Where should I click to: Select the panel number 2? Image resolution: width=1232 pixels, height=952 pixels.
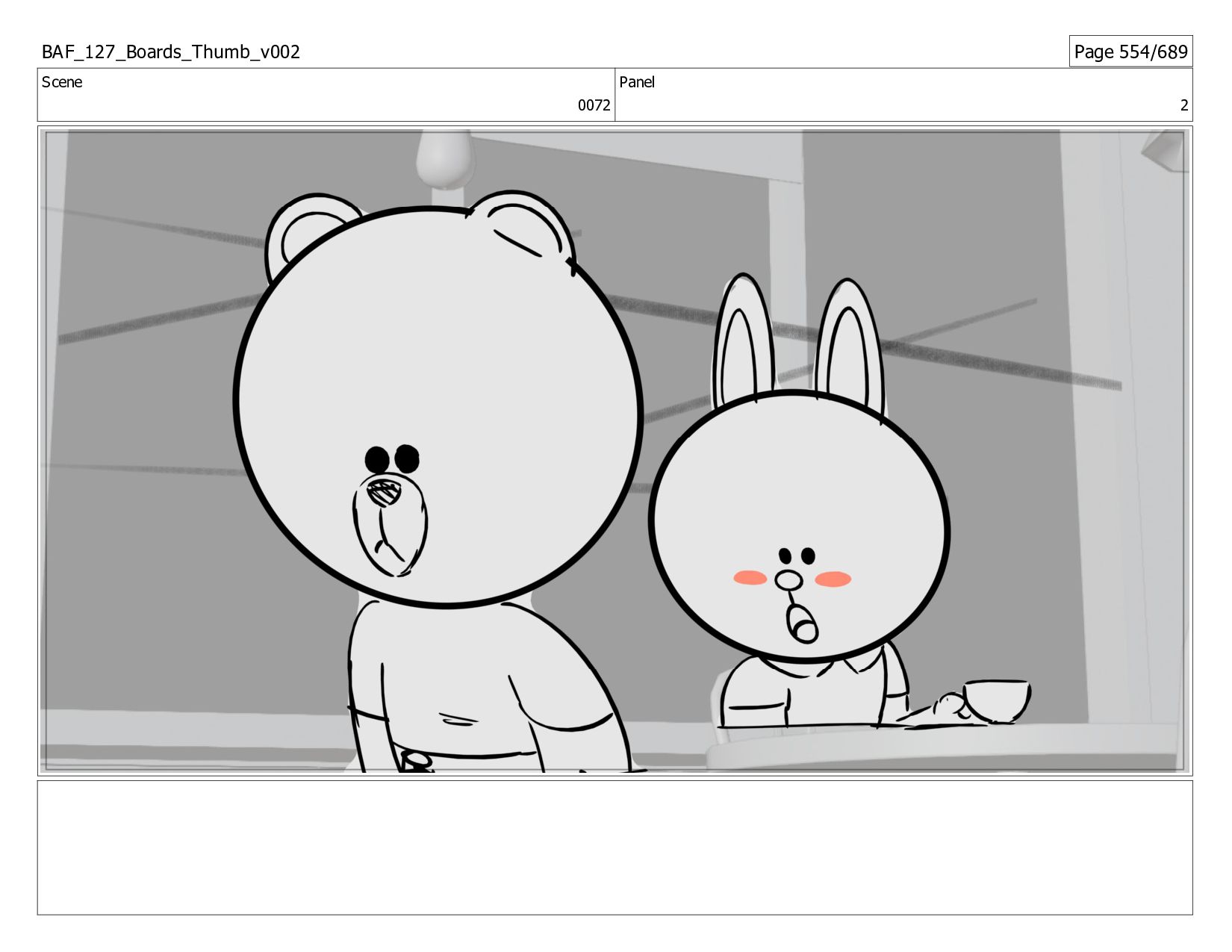[1183, 105]
